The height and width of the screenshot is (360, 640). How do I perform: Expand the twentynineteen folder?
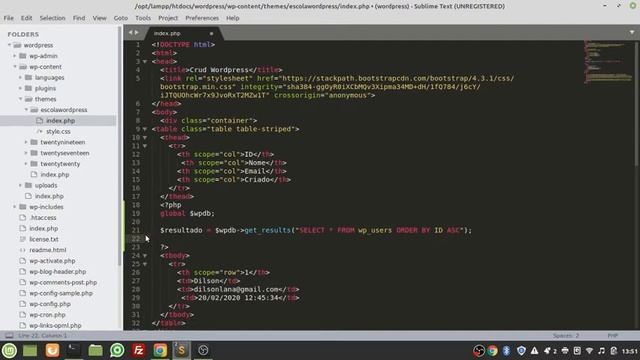(26, 142)
